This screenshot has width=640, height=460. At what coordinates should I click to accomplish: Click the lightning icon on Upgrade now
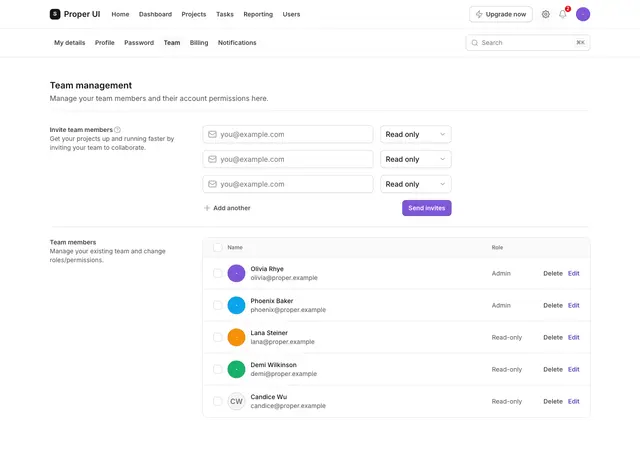click(479, 14)
